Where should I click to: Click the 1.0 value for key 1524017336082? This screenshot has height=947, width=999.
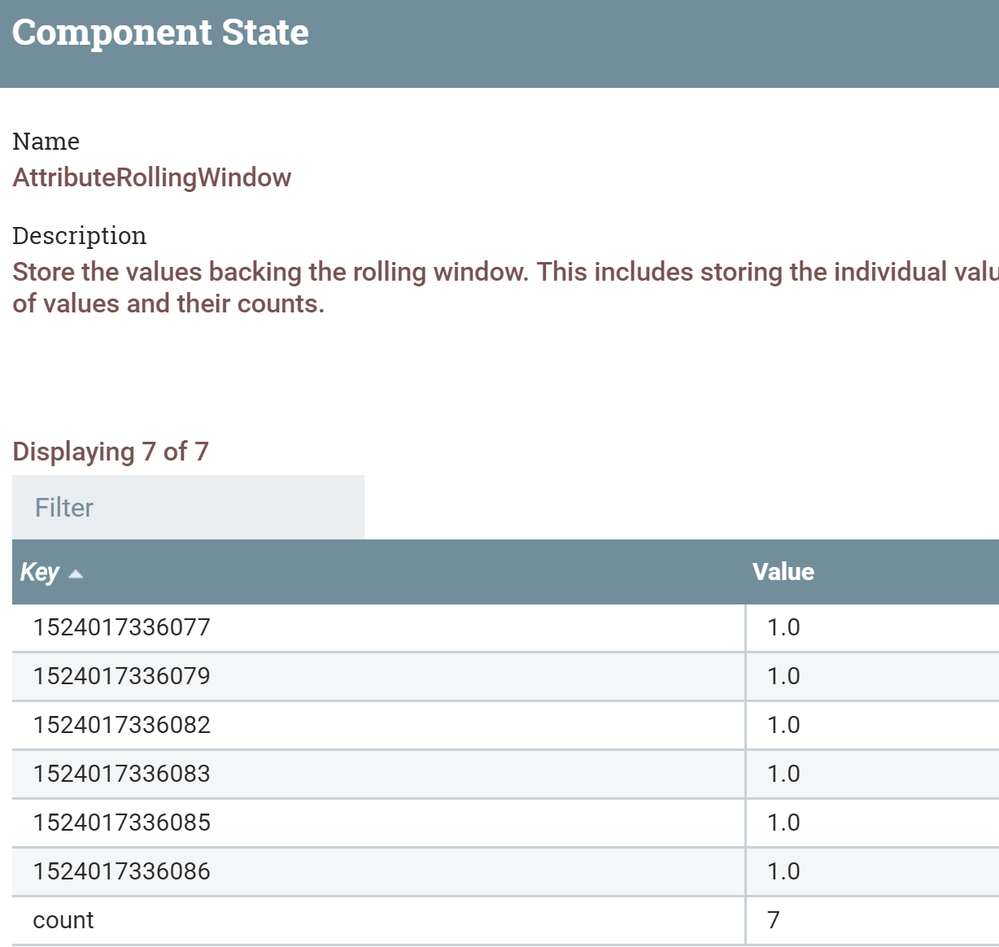pyautogui.click(x=784, y=725)
